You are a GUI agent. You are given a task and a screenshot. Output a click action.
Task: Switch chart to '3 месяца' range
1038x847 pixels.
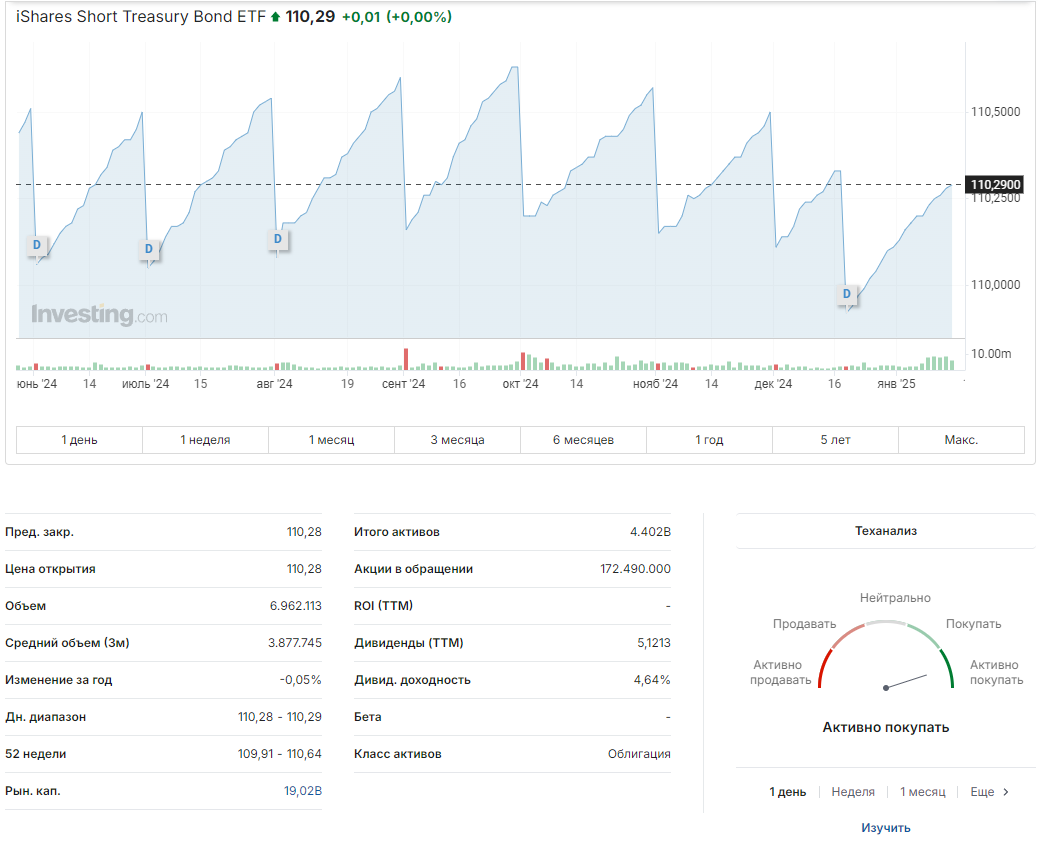[457, 440]
